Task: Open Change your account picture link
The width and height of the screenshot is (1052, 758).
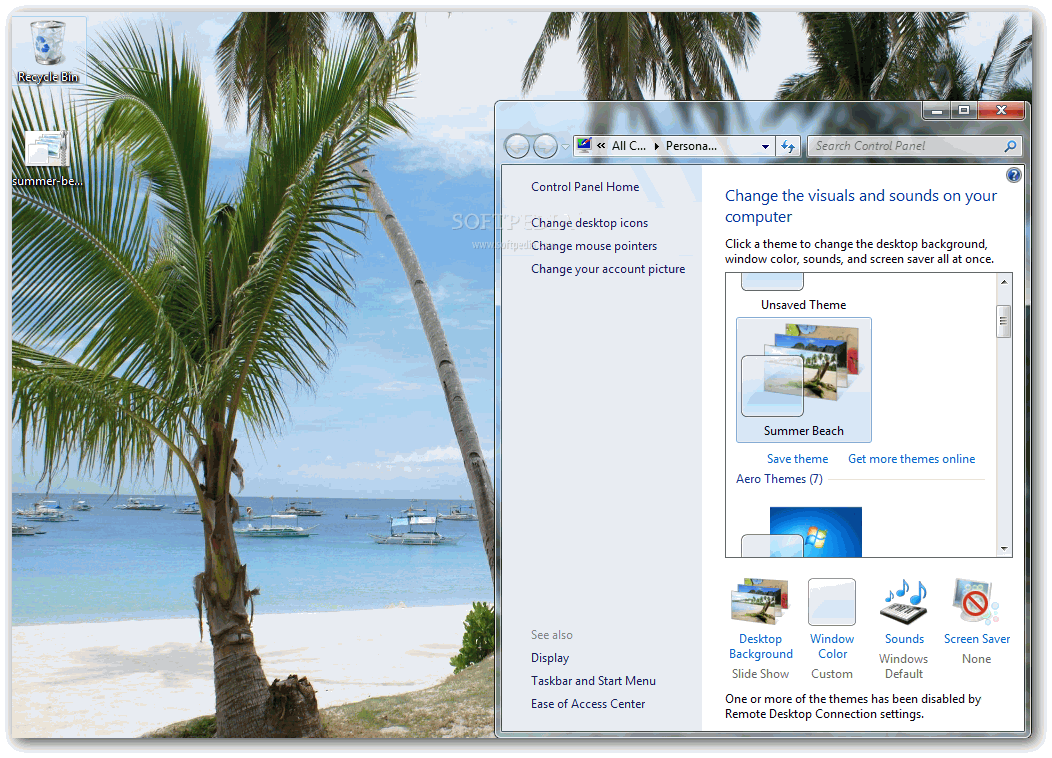Action: pos(608,269)
